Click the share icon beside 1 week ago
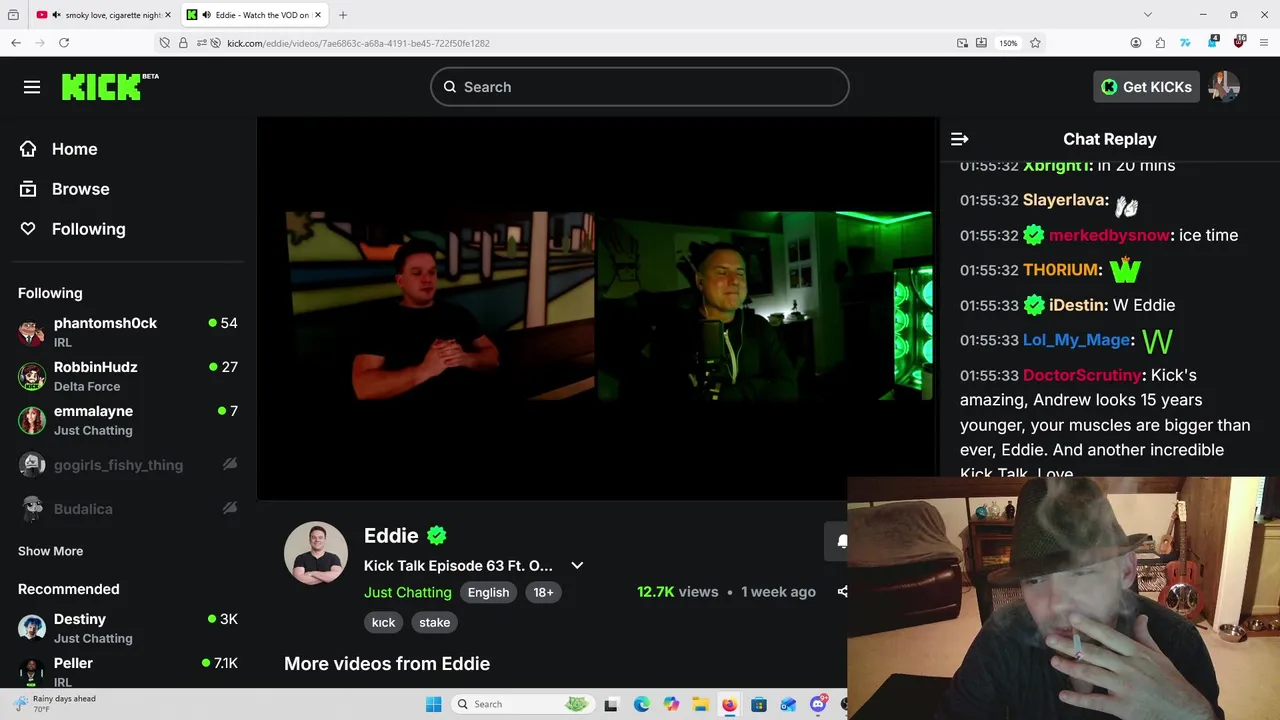The image size is (1280, 720). (x=842, y=592)
